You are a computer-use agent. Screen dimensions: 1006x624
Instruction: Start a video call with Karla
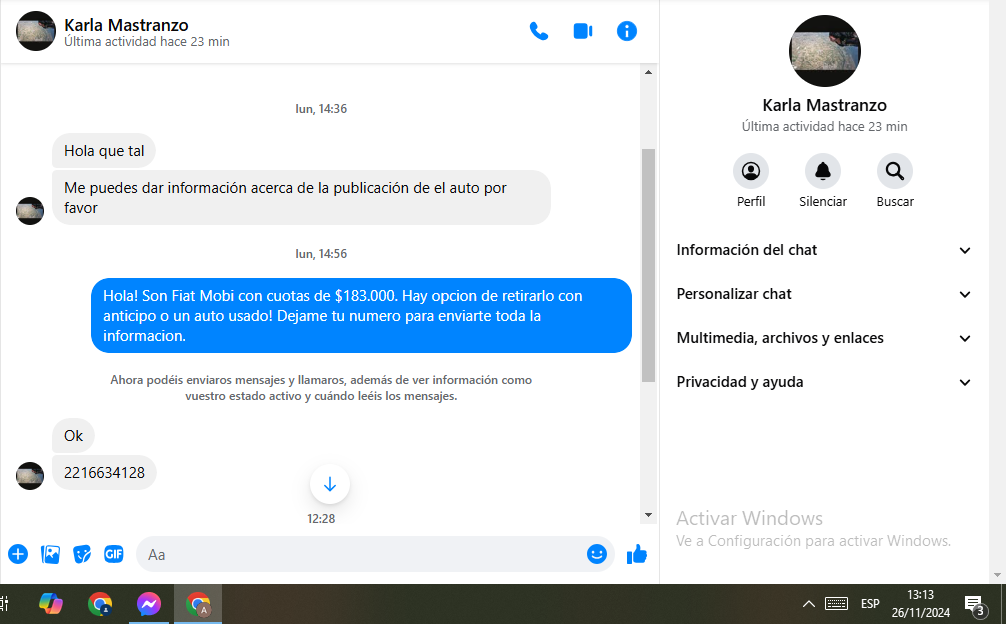click(583, 31)
